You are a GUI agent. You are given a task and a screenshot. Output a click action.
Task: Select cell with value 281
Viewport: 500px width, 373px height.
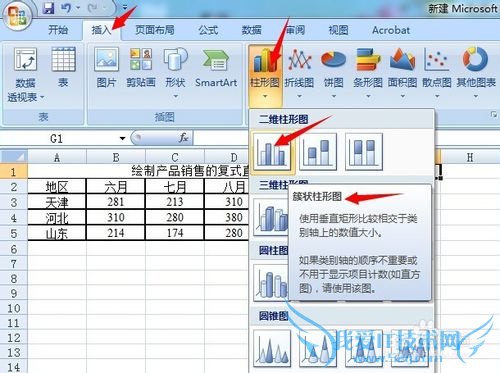116,202
